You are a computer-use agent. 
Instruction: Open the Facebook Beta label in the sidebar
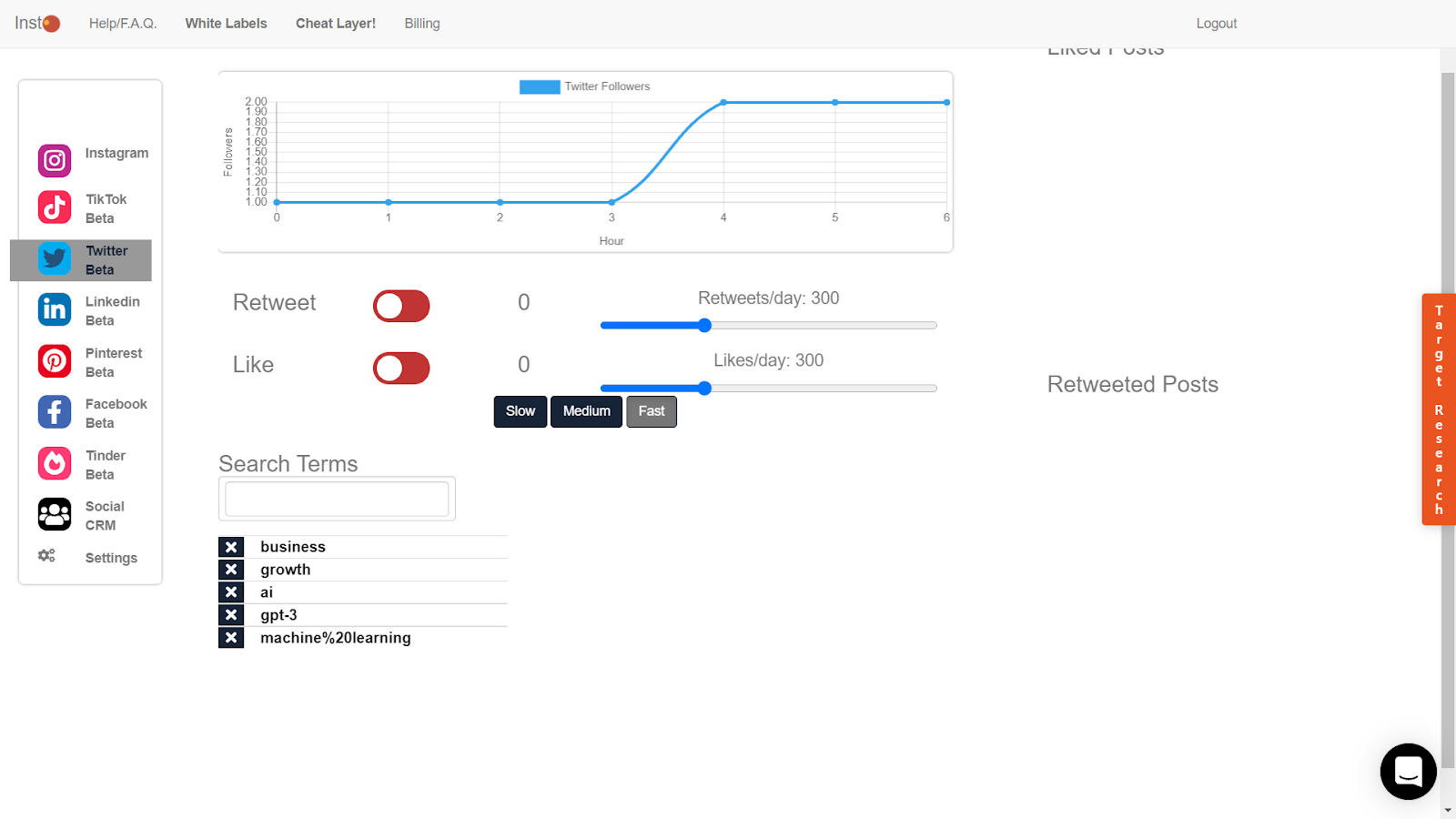(116, 413)
